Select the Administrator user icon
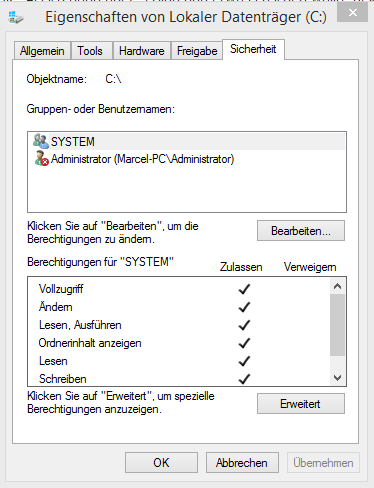This screenshot has width=374, height=488. point(41,159)
